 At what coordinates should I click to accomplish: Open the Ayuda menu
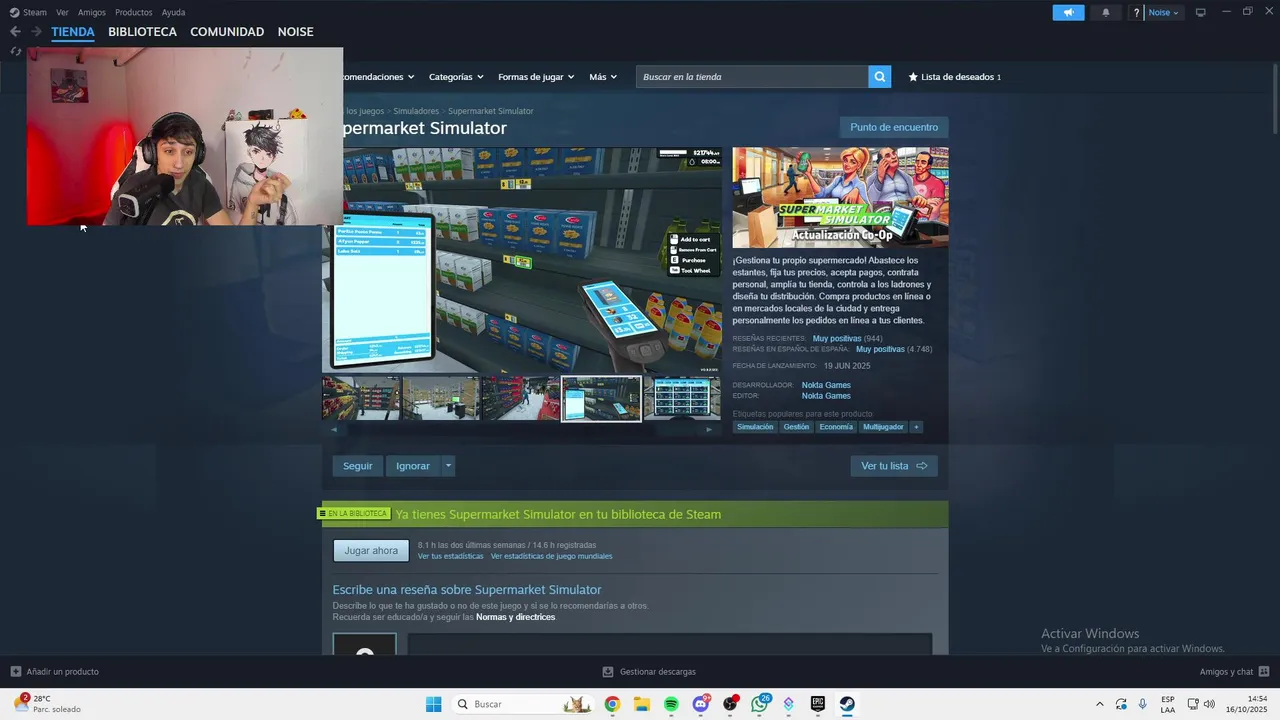[174, 13]
